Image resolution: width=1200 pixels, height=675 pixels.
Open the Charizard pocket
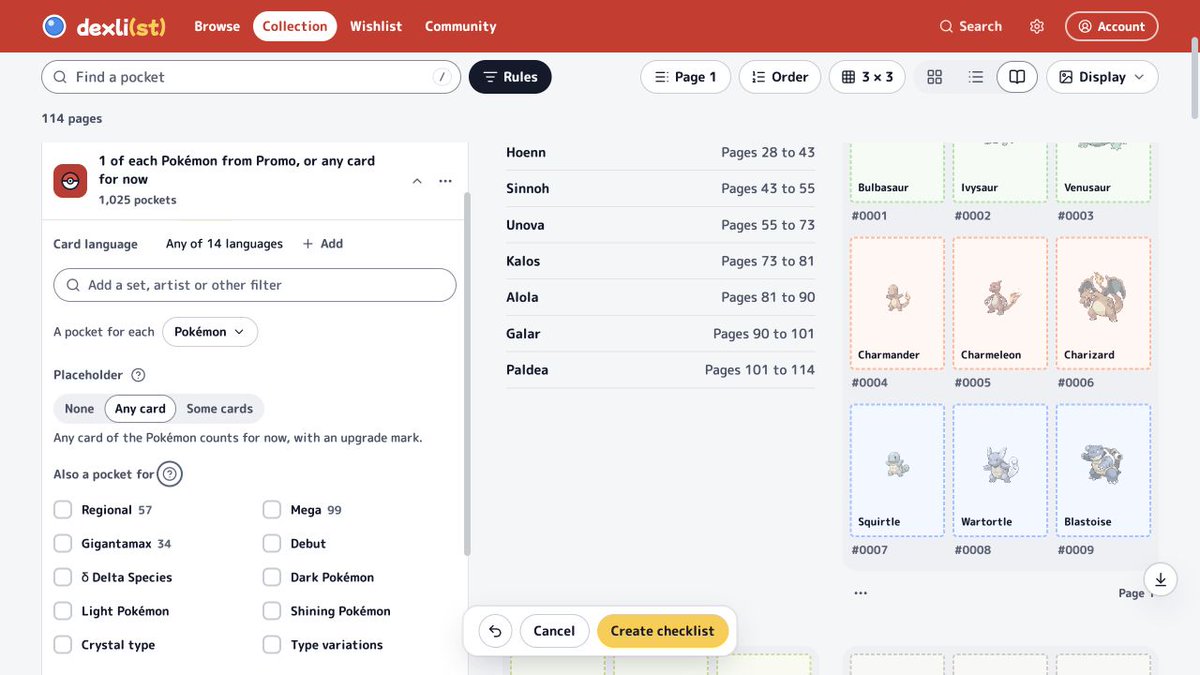tap(1103, 303)
